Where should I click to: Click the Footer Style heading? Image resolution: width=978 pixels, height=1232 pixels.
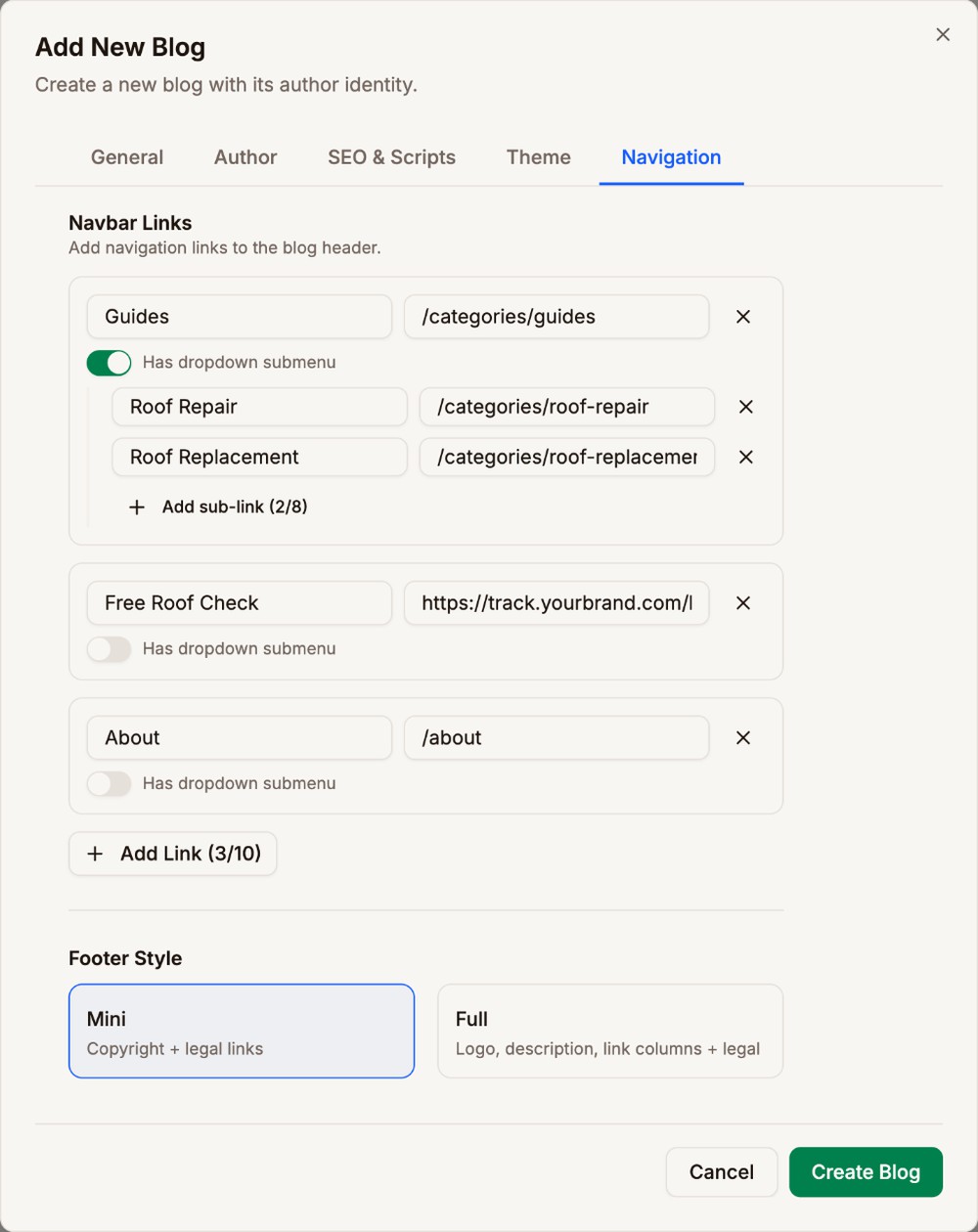tap(125, 958)
